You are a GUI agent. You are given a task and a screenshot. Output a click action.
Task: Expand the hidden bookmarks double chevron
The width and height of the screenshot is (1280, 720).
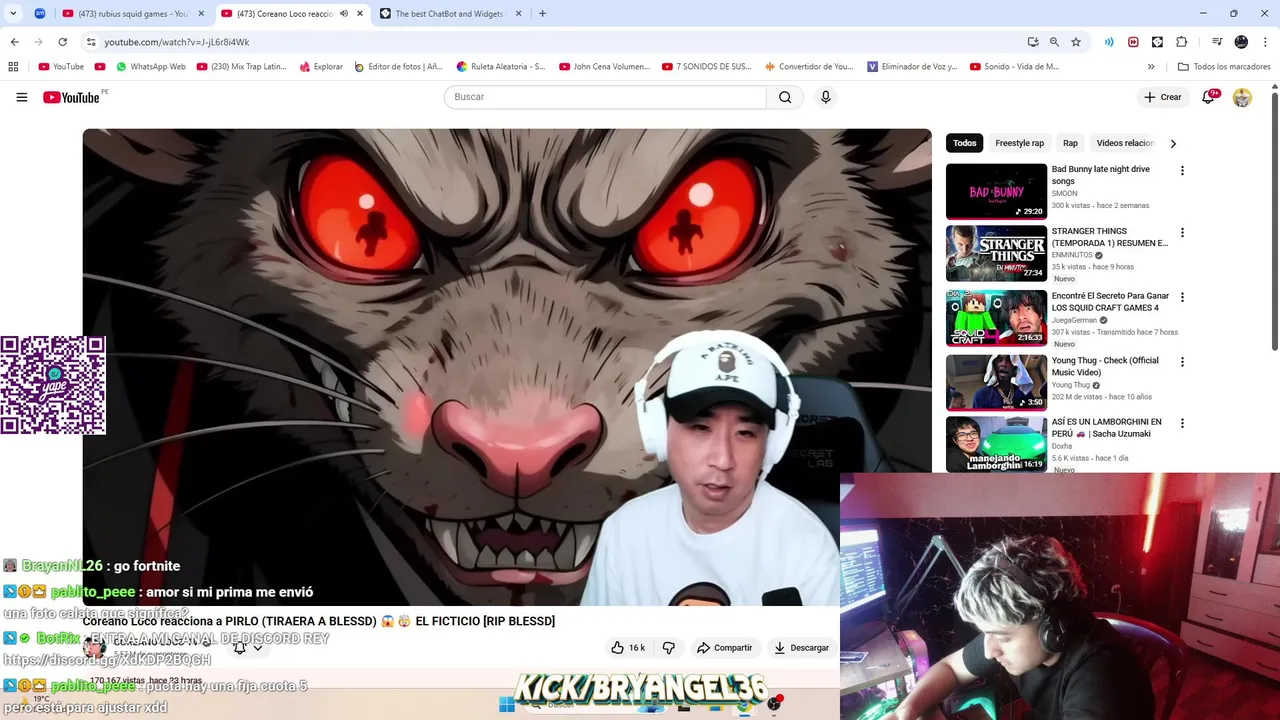[x=1151, y=67]
